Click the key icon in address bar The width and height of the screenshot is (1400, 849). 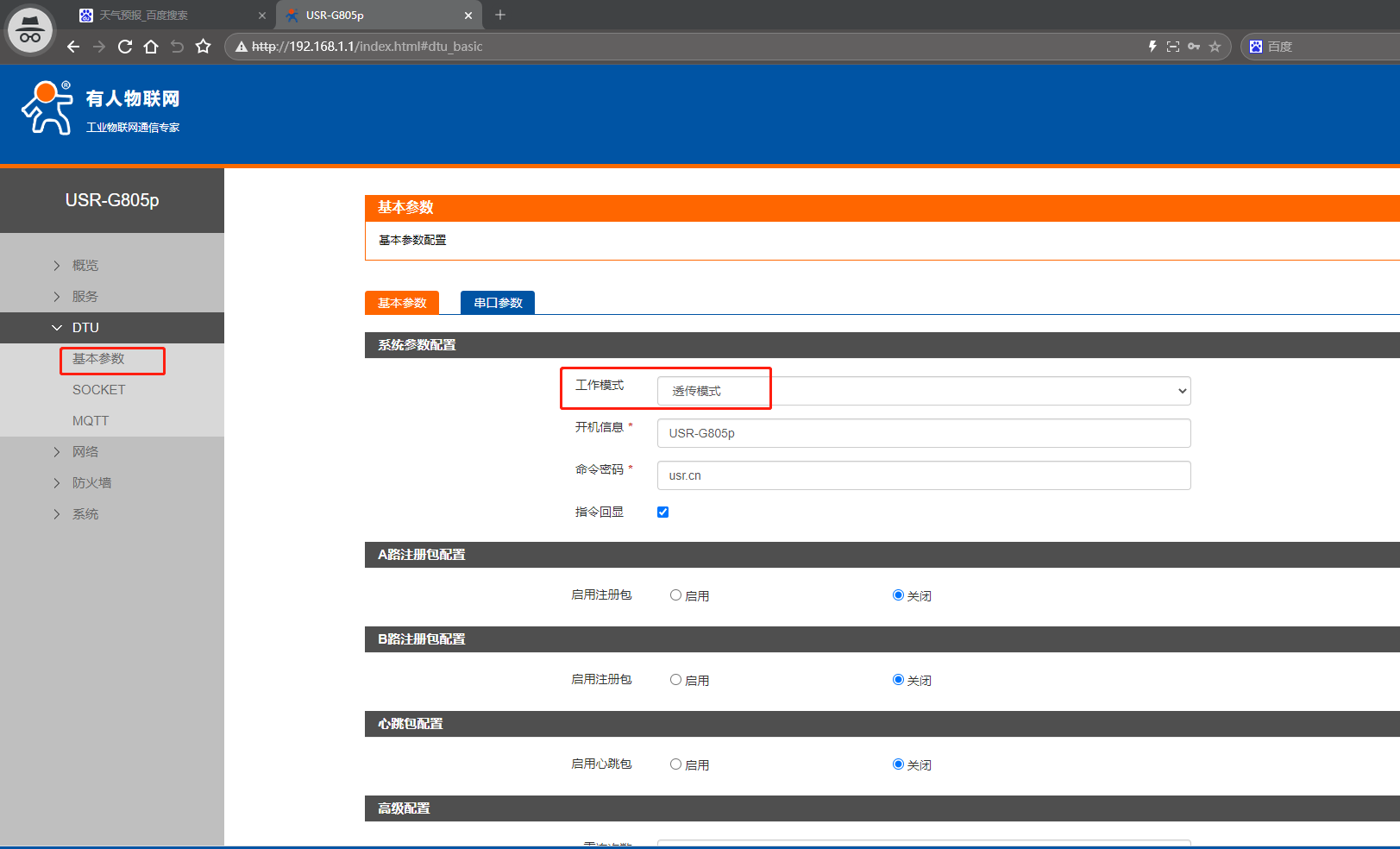tap(1194, 47)
